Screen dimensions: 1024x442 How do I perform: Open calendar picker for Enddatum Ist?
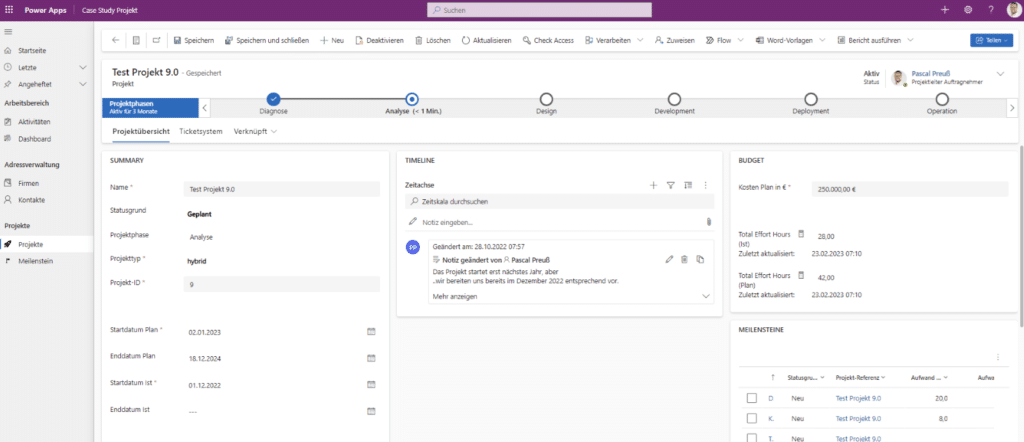click(371, 411)
